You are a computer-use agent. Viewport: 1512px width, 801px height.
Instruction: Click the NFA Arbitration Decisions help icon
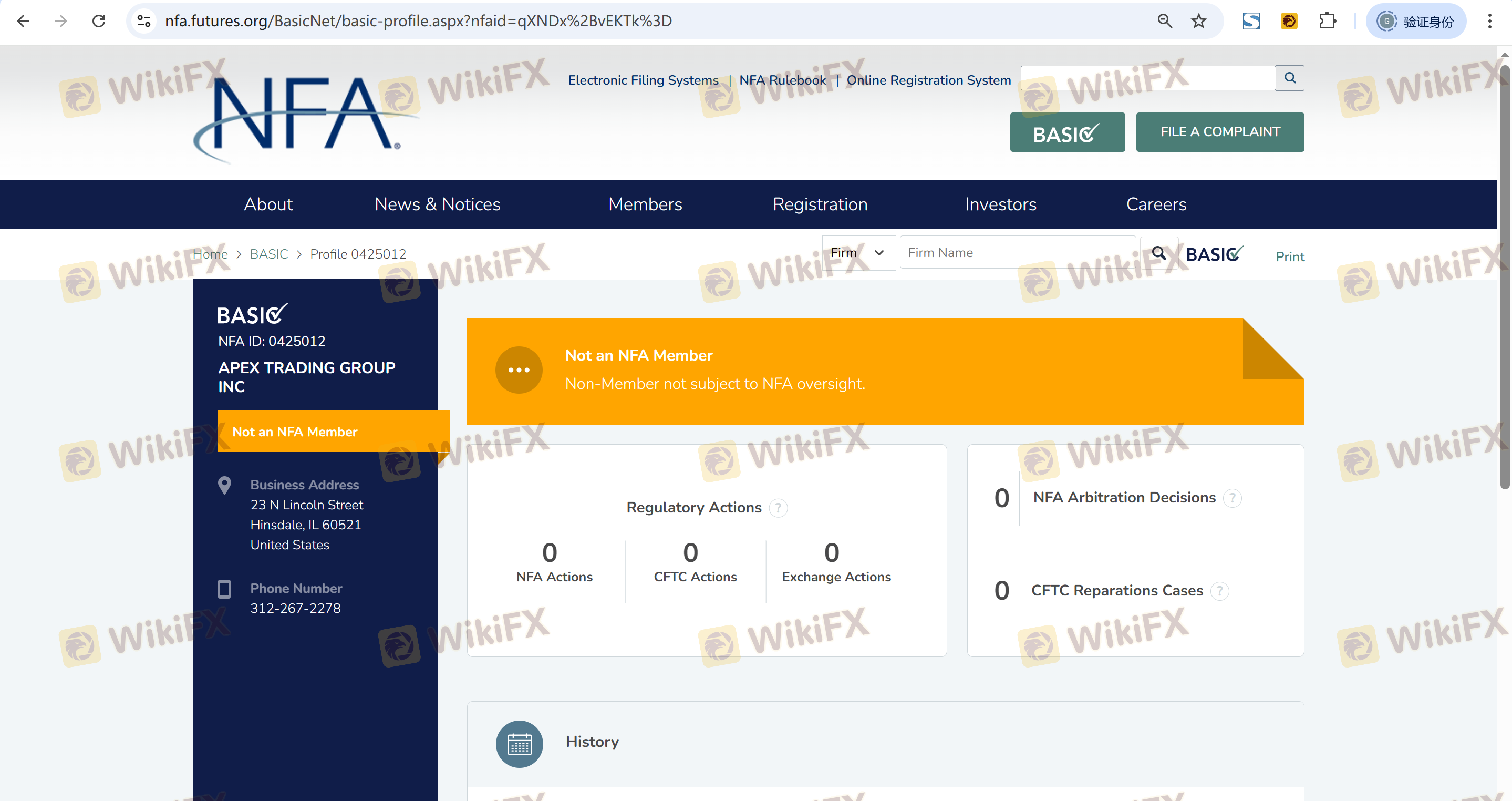pyautogui.click(x=1232, y=498)
